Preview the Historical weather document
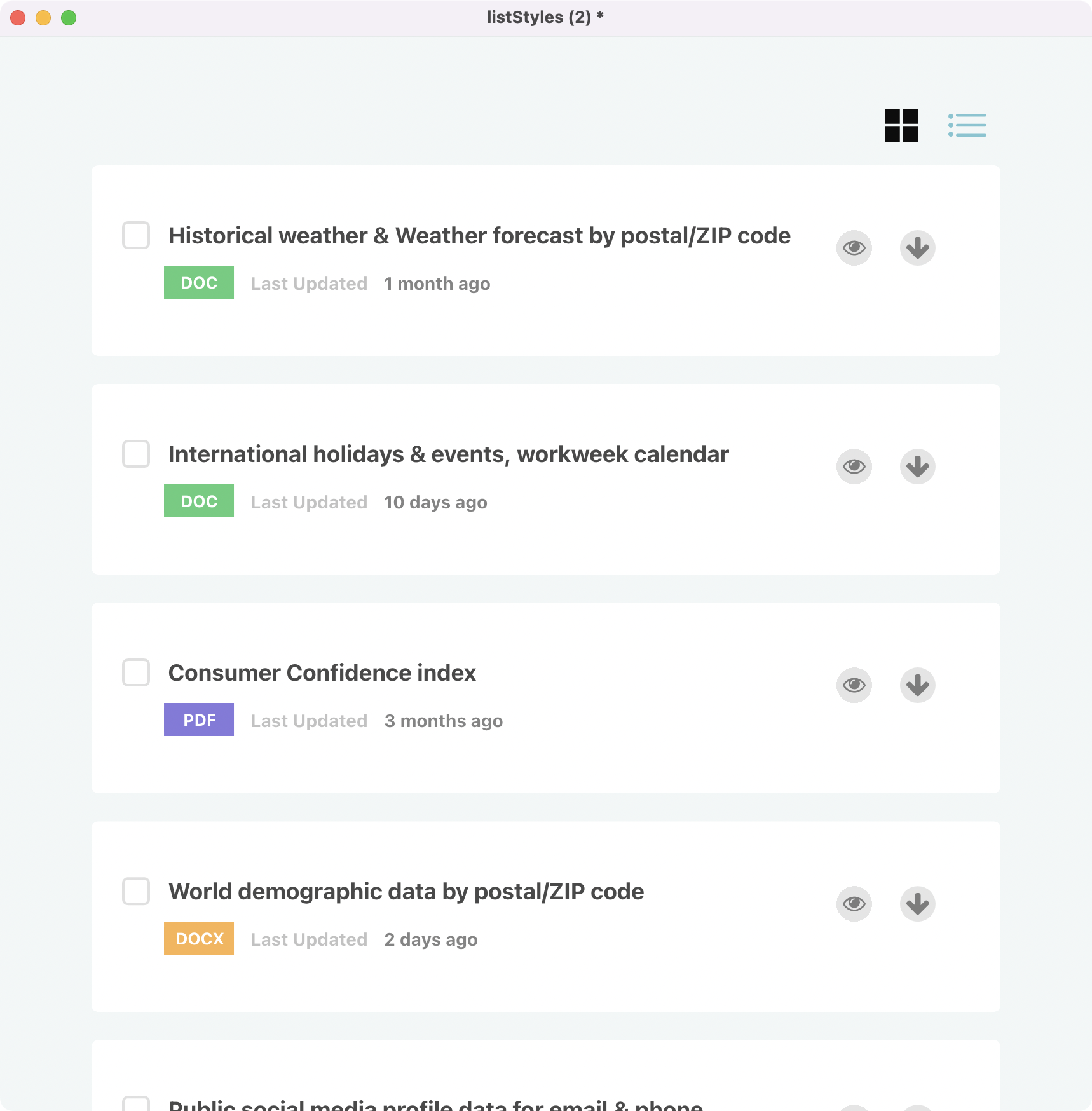Image resolution: width=1092 pixels, height=1111 pixels. pos(854,247)
